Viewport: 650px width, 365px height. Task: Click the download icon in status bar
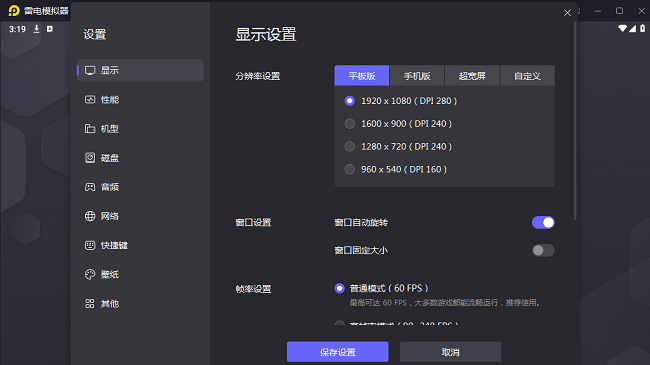[36, 29]
